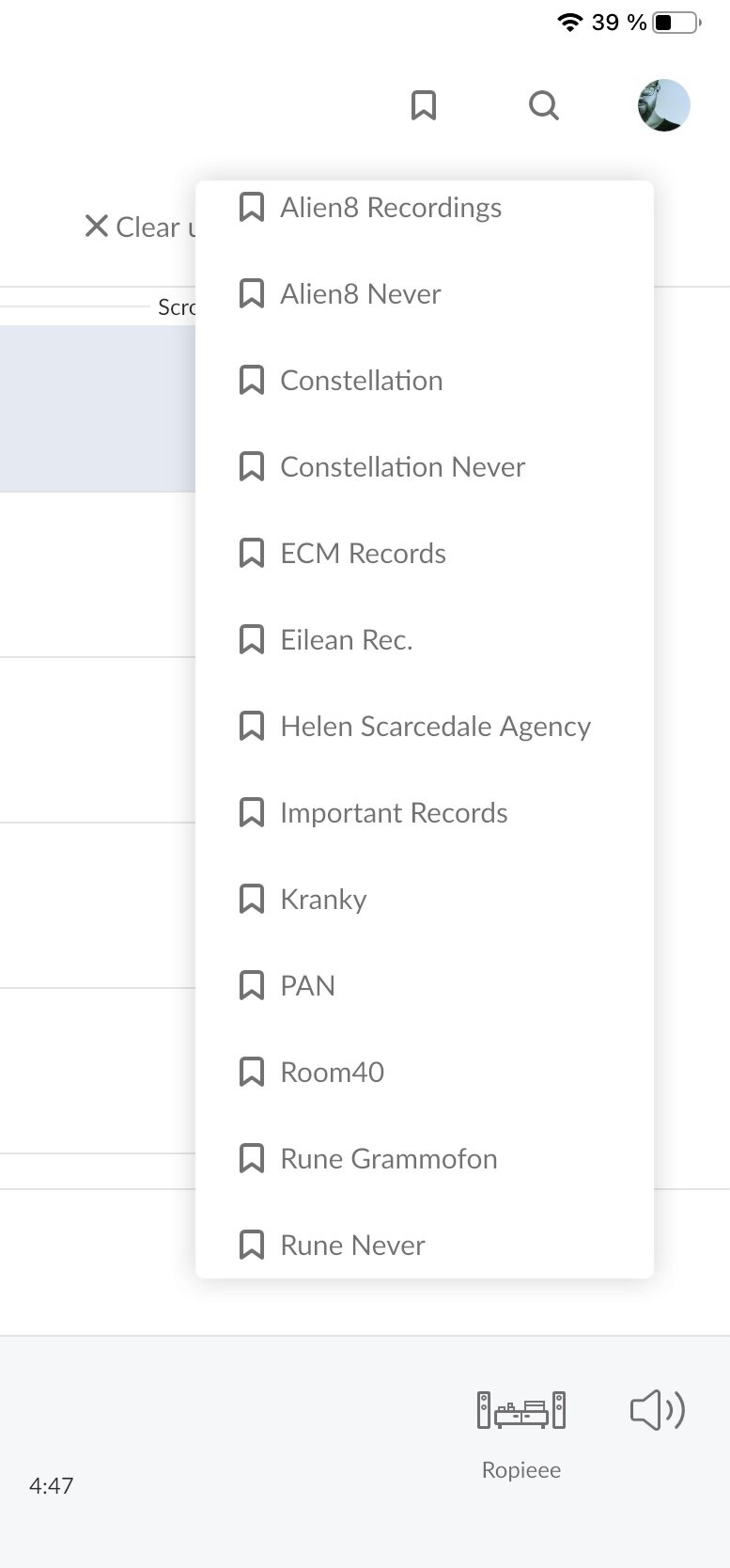
Task: Click the search magnifier icon
Action: (544, 105)
